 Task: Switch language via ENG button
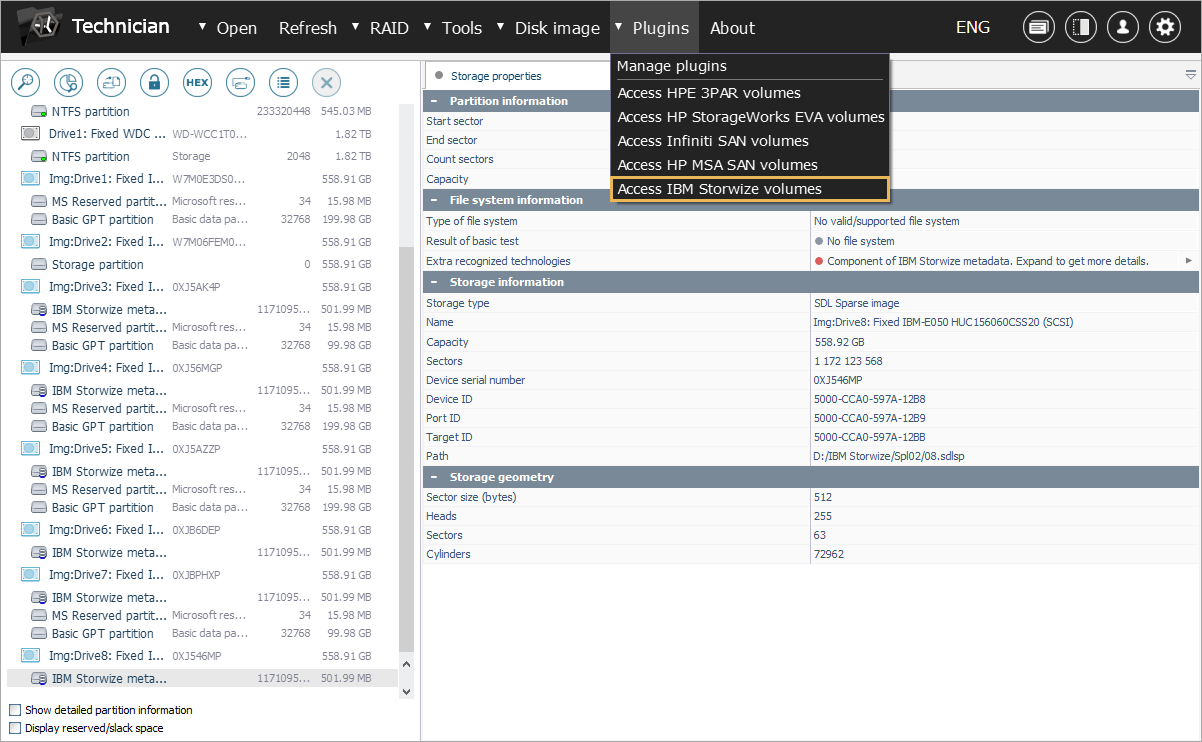[x=972, y=28]
